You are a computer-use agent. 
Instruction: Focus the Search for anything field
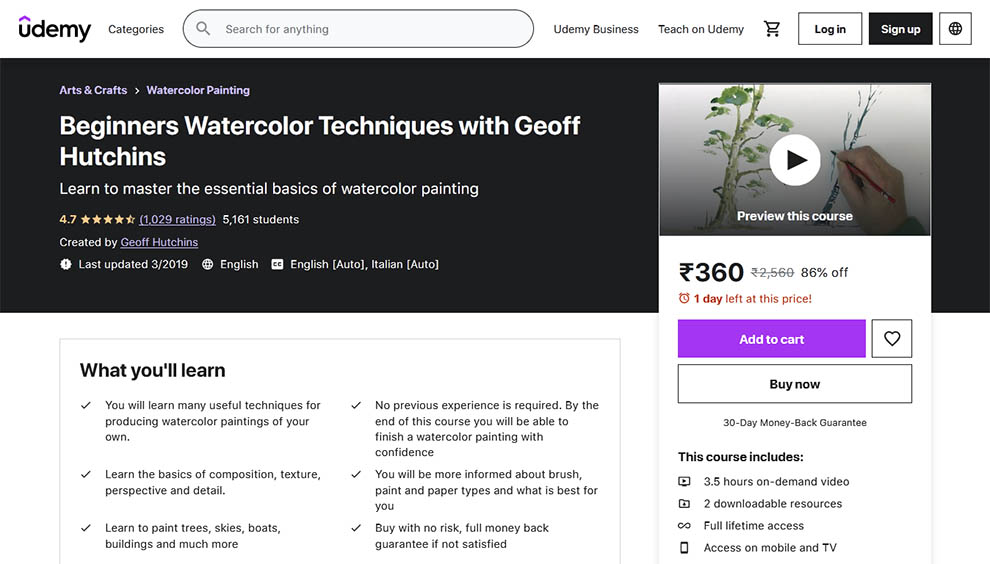tap(358, 28)
